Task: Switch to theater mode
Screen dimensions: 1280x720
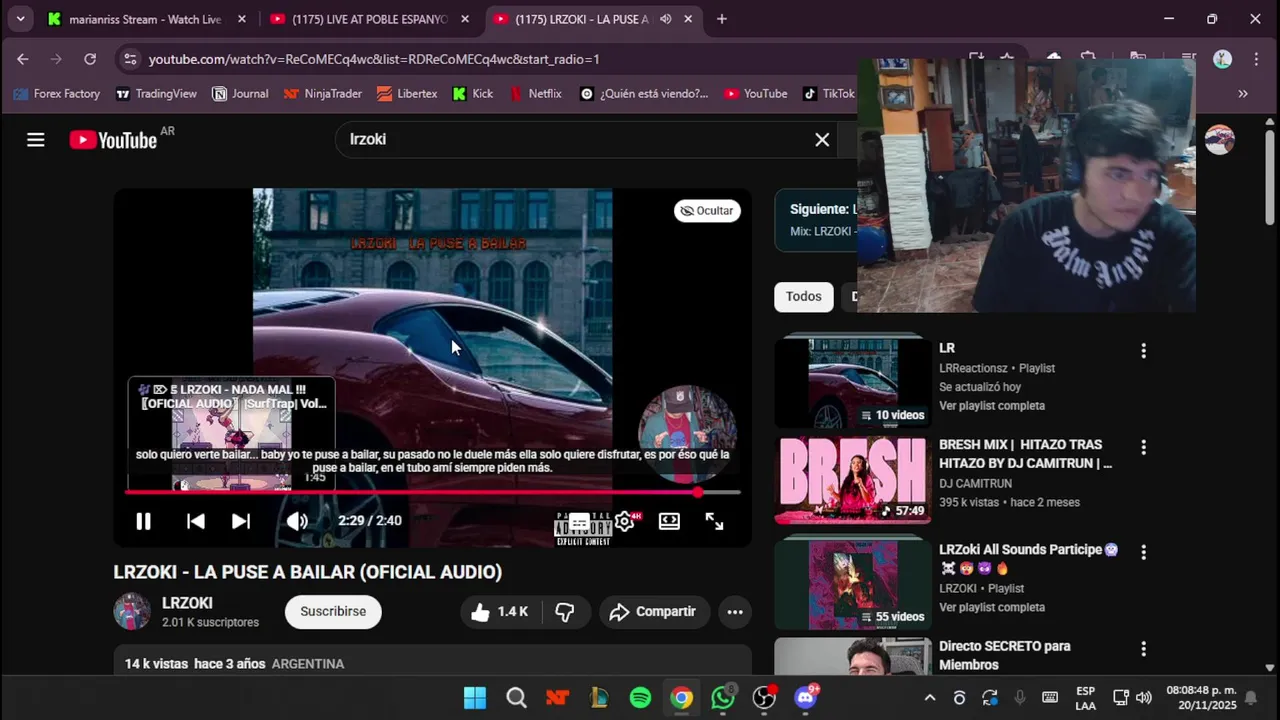Action: tap(669, 521)
